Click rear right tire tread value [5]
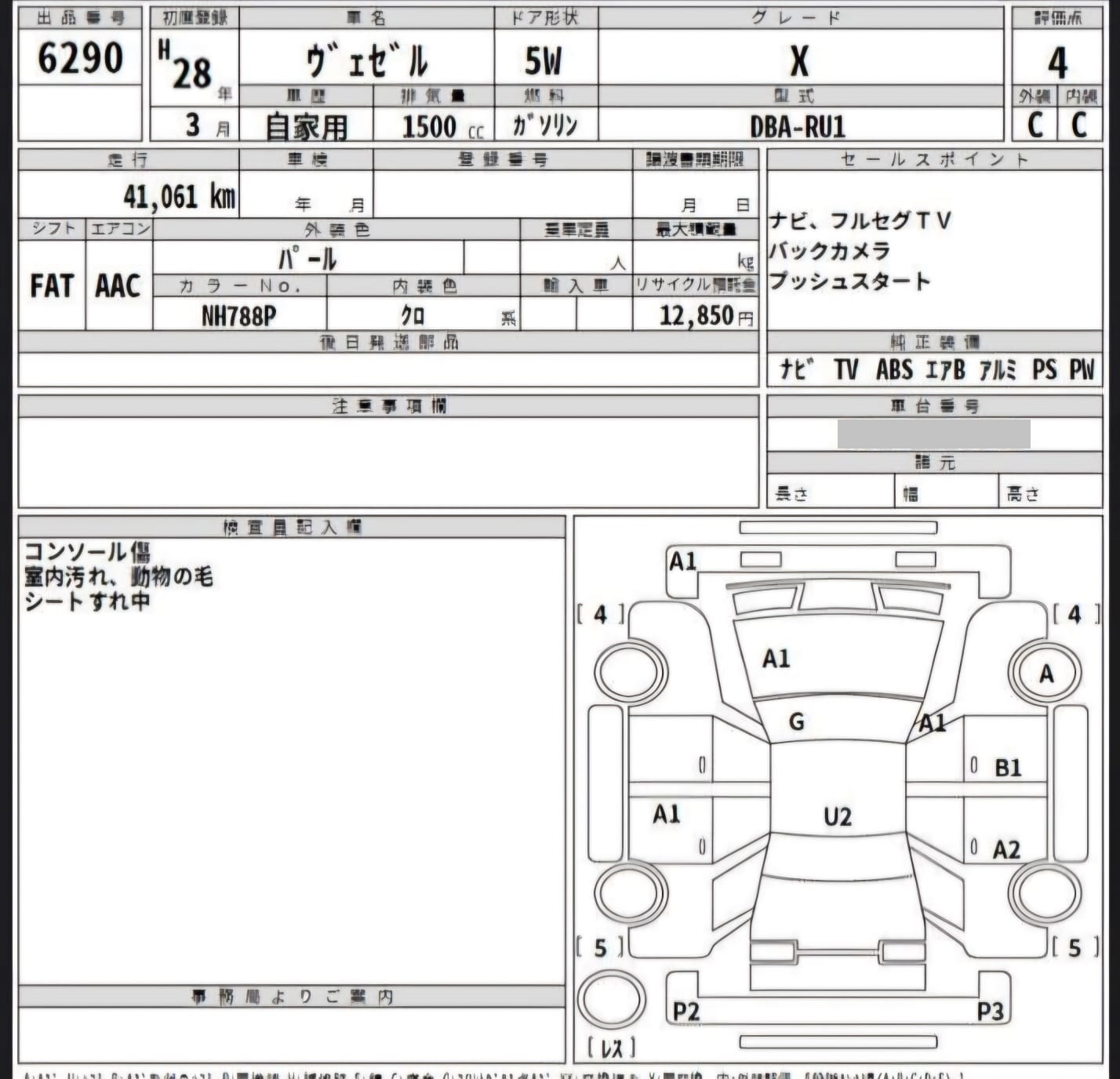 pos(1075,948)
